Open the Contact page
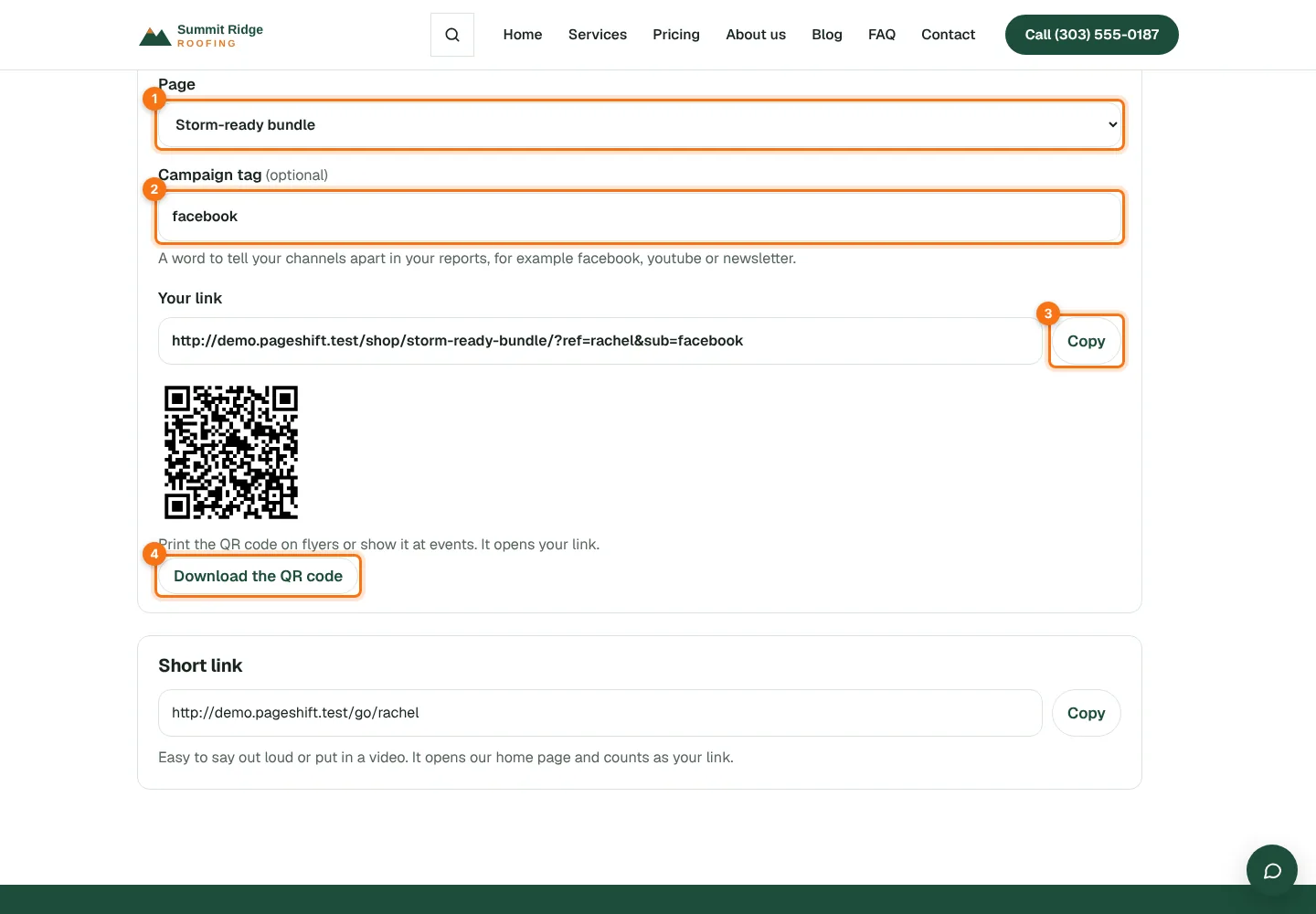1316x914 pixels. click(x=949, y=35)
